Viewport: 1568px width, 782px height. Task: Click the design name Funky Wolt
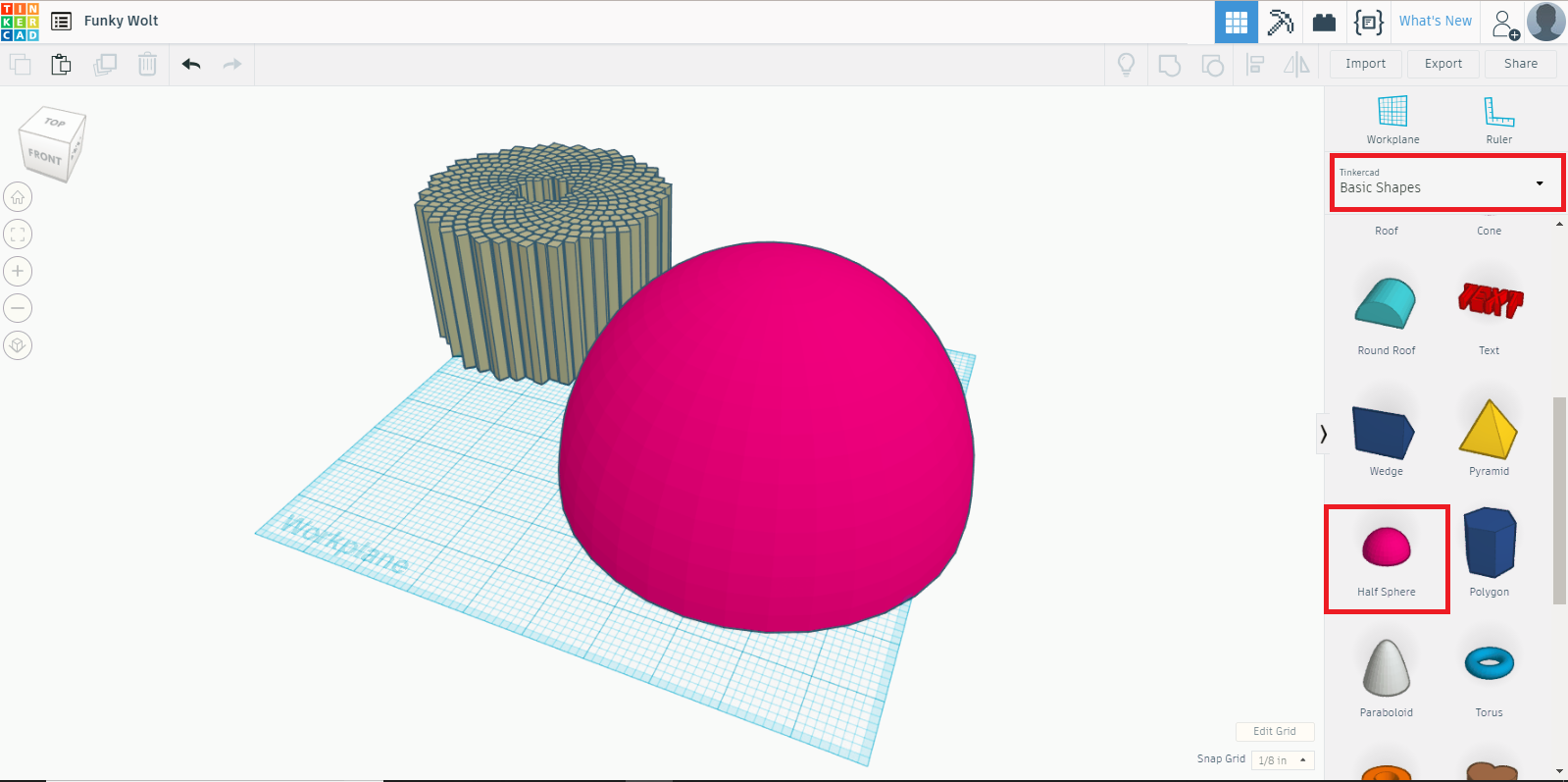click(x=121, y=21)
